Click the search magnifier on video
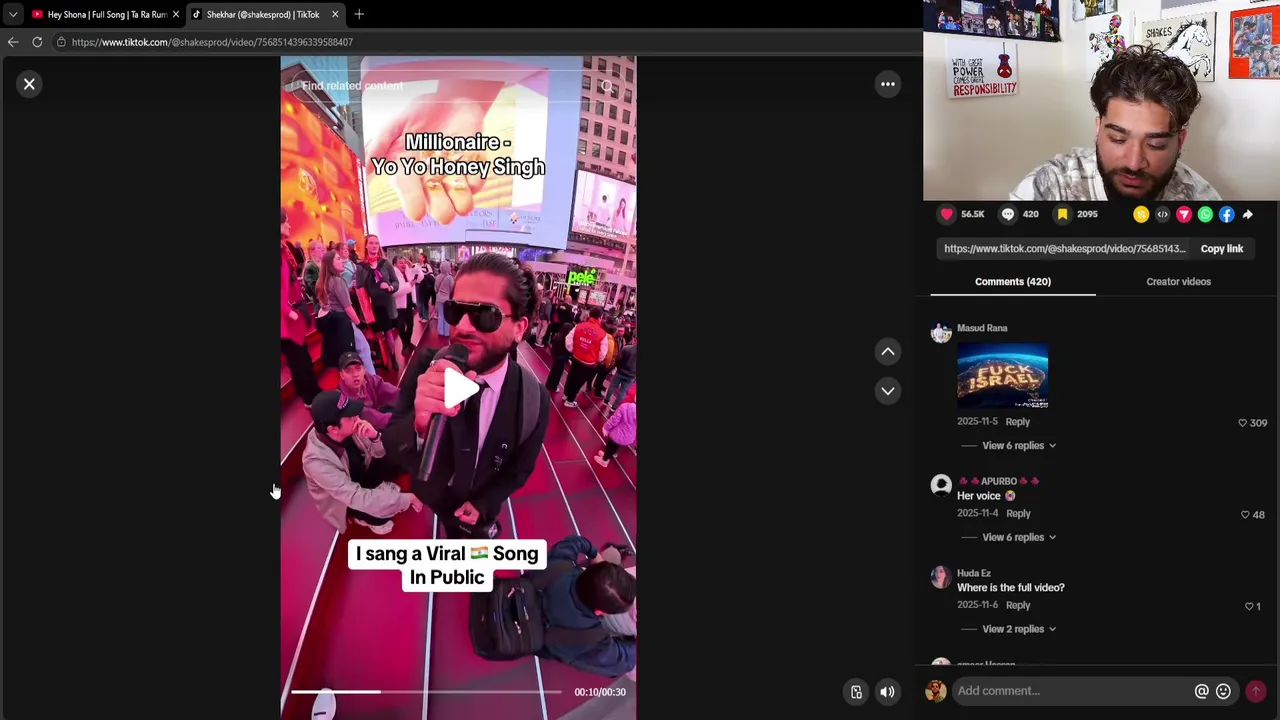Viewport: 1280px width, 720px height. point(606,86)
